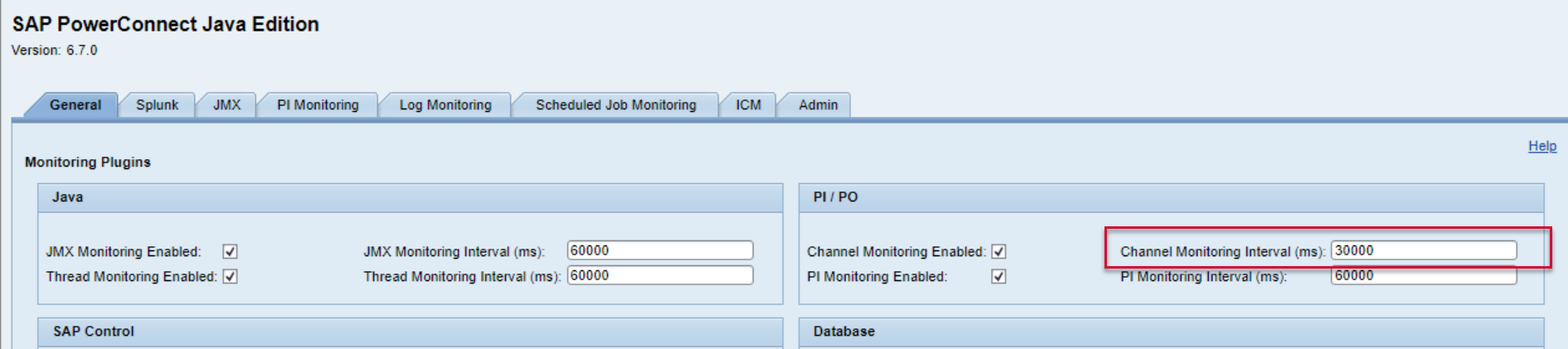1568x349 pixels.
Task: Click the SAP Control panel header
Action: point(410,332)
